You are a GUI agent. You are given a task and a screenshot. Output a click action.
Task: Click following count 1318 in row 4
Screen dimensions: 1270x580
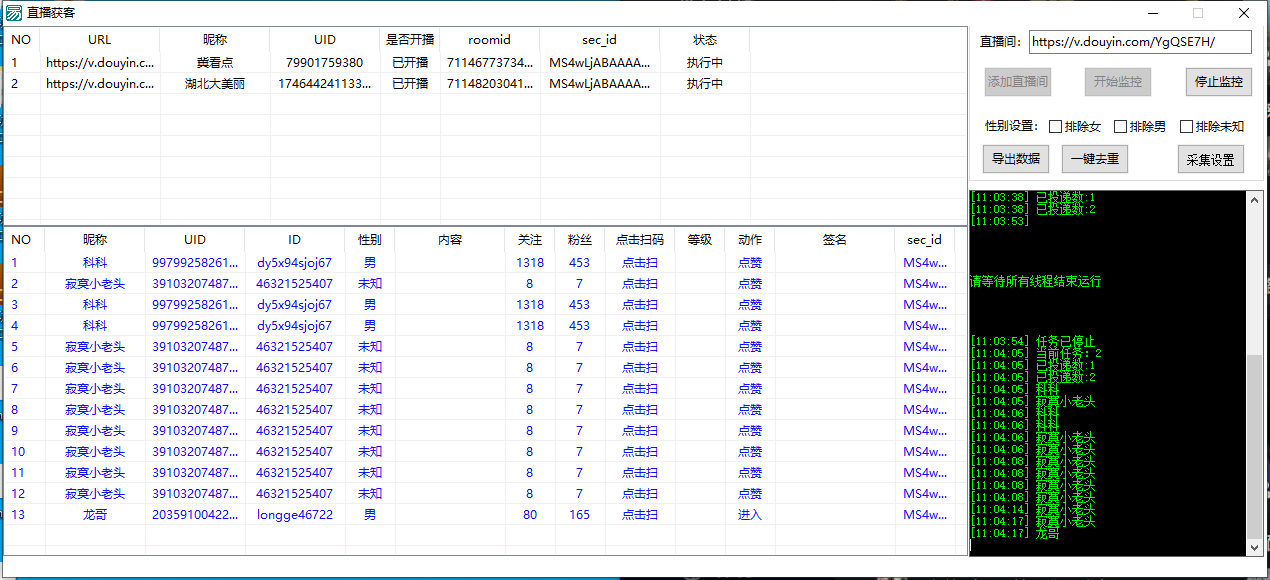[x=530, y=326]
